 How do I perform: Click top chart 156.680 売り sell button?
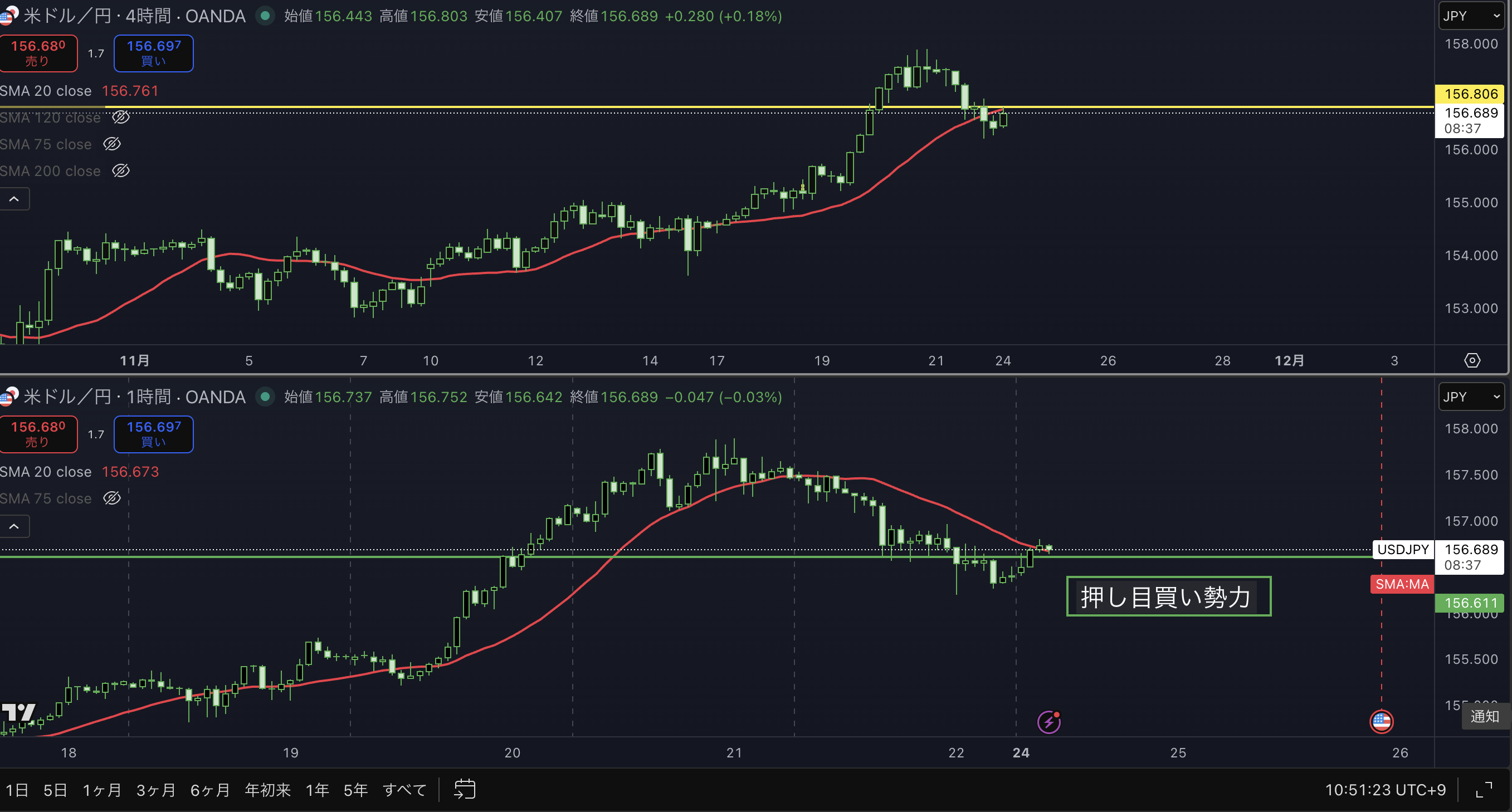(38, 53)
